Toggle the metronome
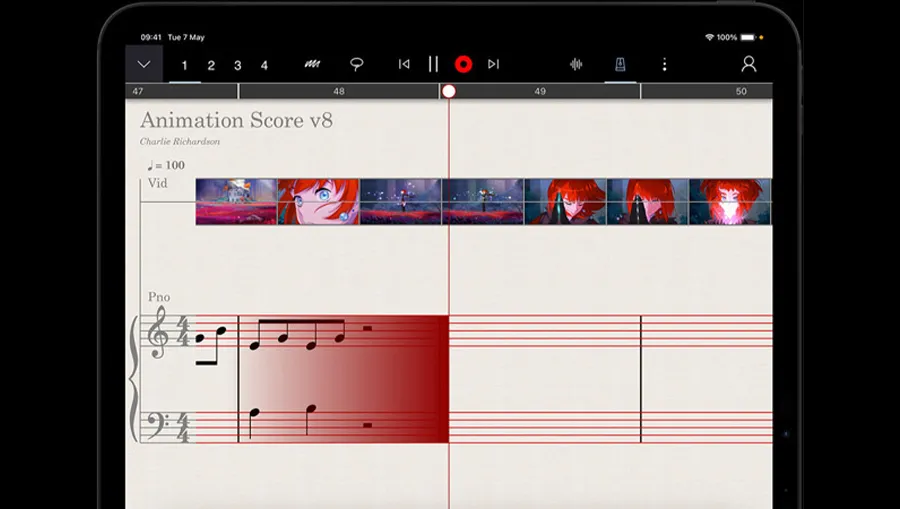Screen dimensions: 900x509 620,64
